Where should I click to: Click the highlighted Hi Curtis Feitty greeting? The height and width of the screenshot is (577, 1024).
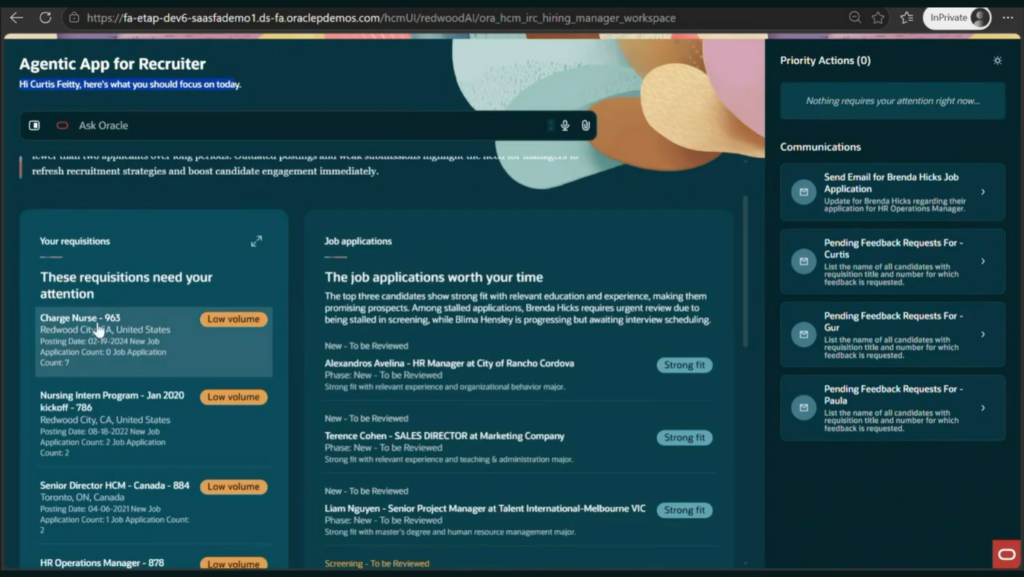130,84
